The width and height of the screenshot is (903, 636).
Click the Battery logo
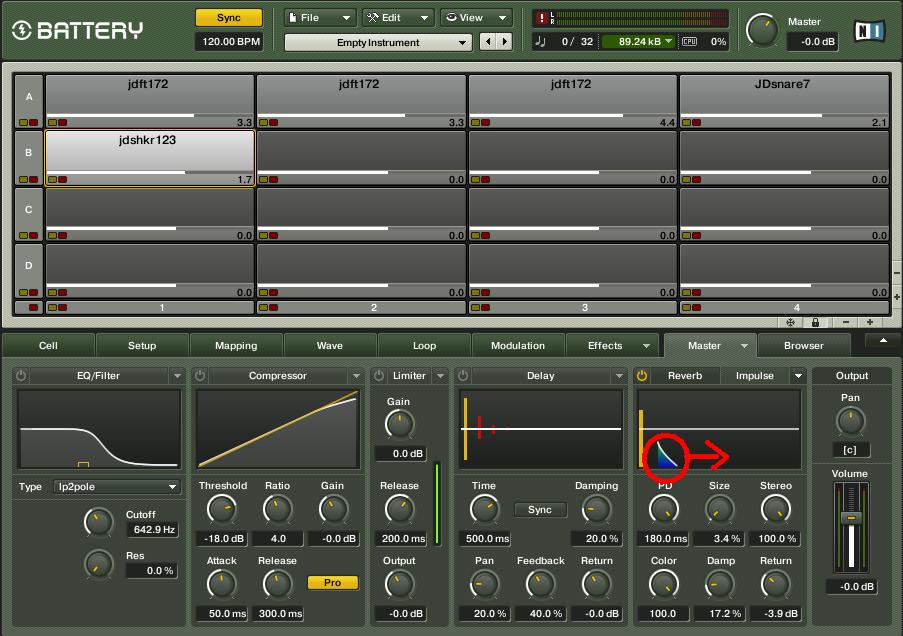pos(77,30)
